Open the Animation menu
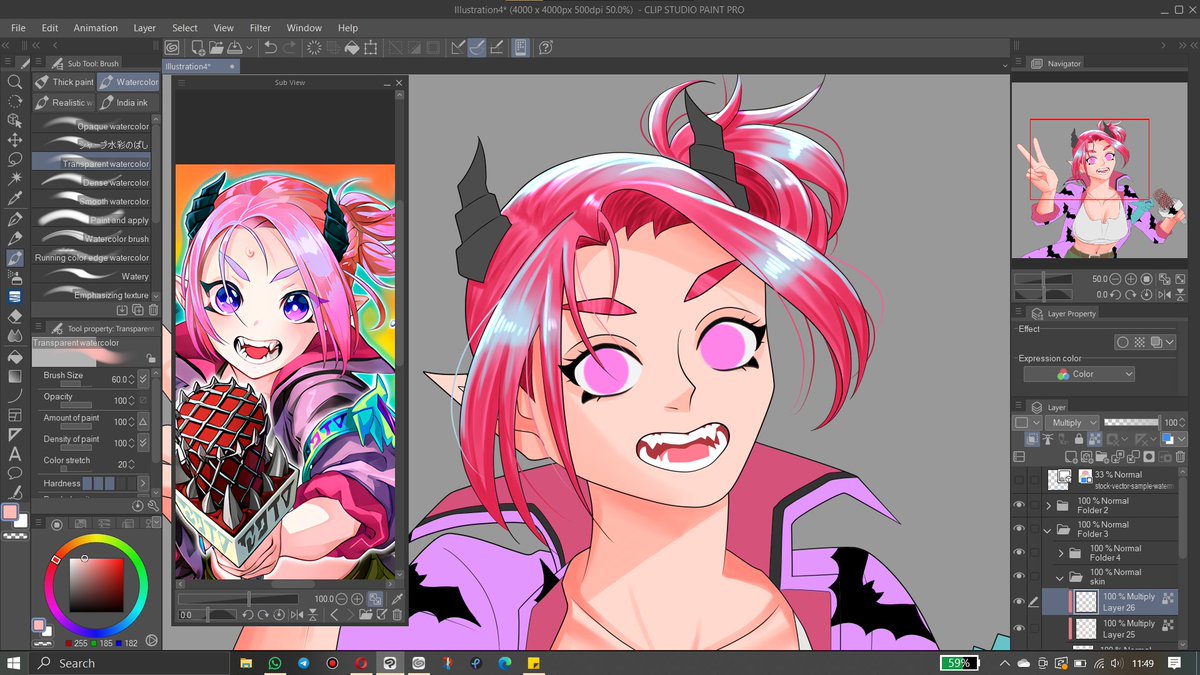The image size is (1200, 675). [x=95, y=28]
